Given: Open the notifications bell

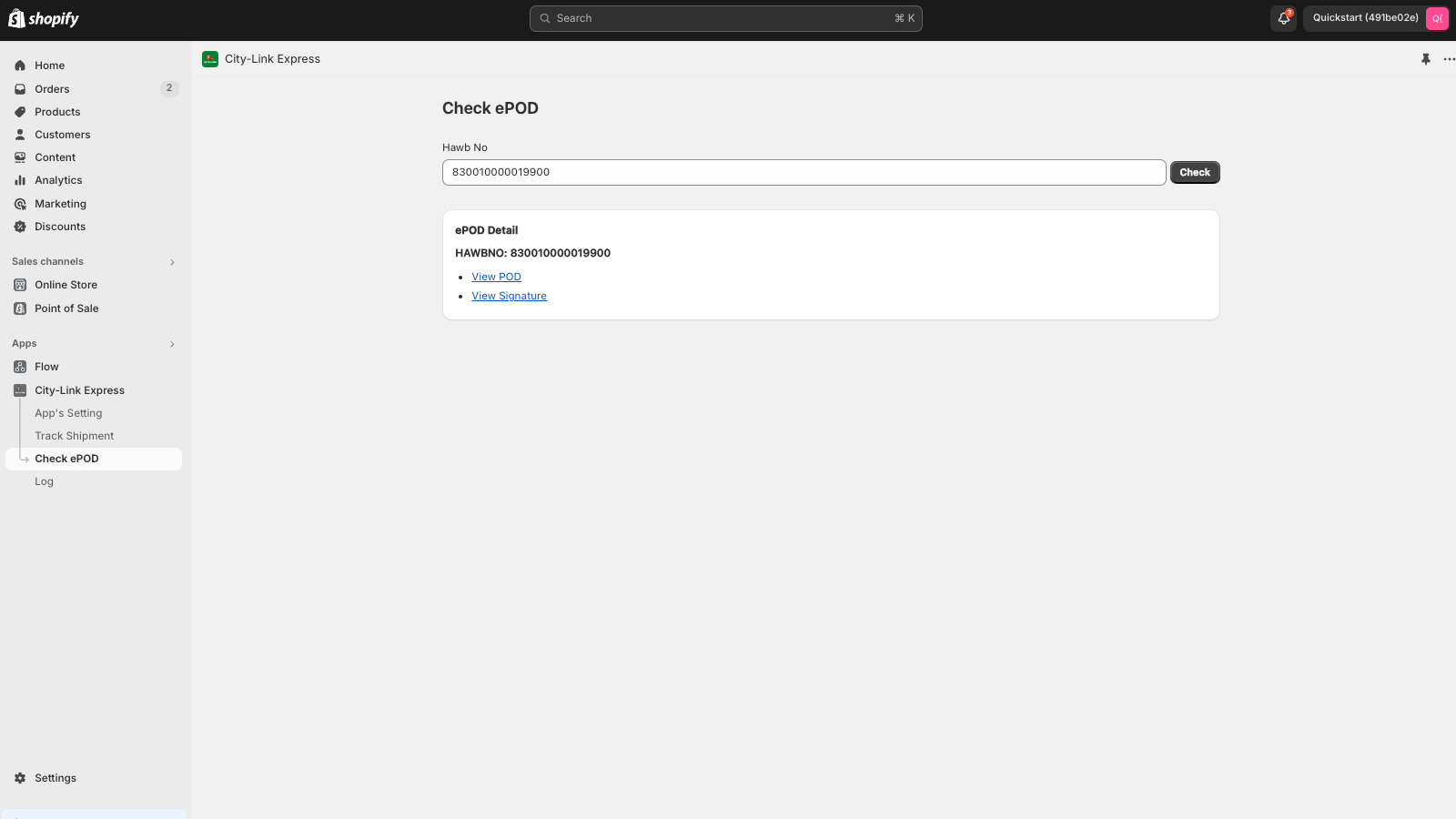Looking at the screenshot, I should coord(1283,18).
